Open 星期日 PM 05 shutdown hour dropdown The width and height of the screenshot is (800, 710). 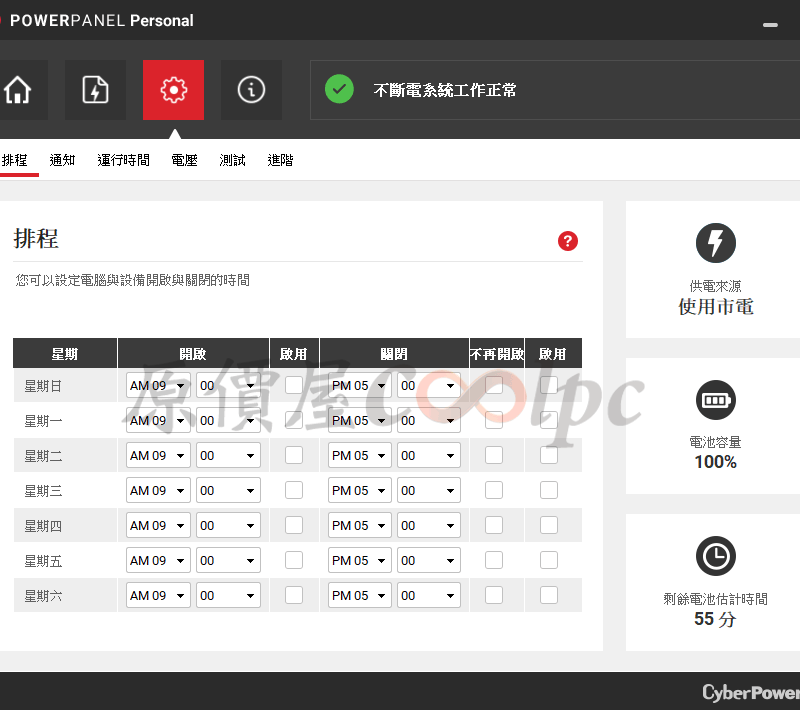[360, 385]
